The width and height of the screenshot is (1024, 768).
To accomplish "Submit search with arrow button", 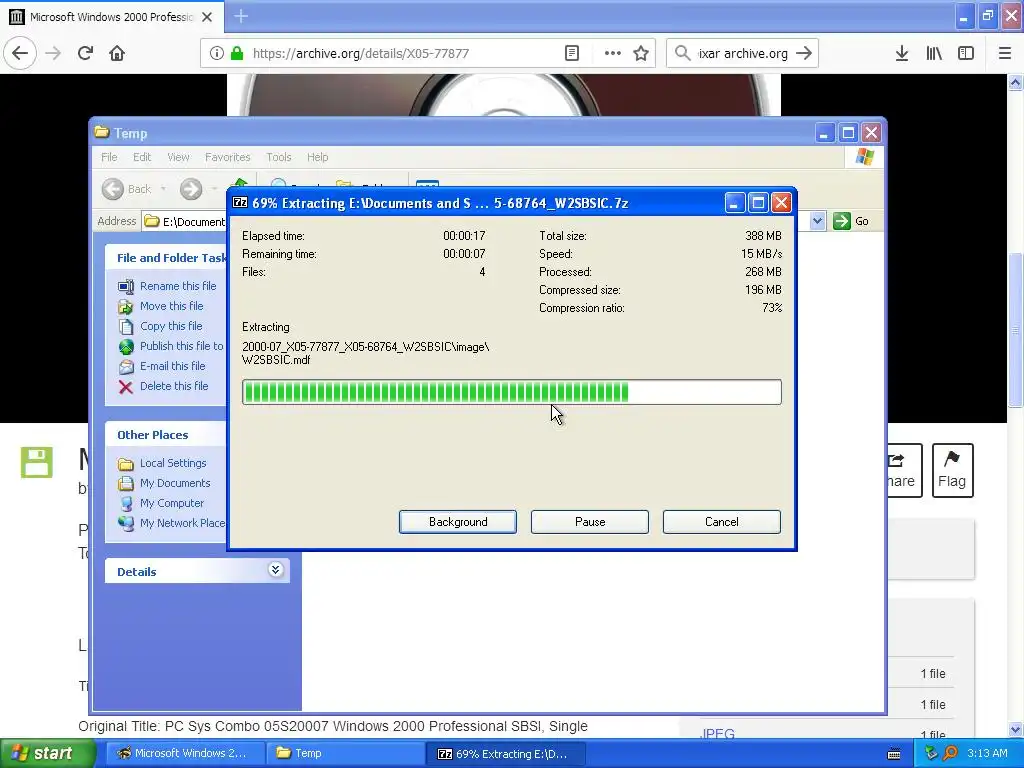I will tap(804, 53).
